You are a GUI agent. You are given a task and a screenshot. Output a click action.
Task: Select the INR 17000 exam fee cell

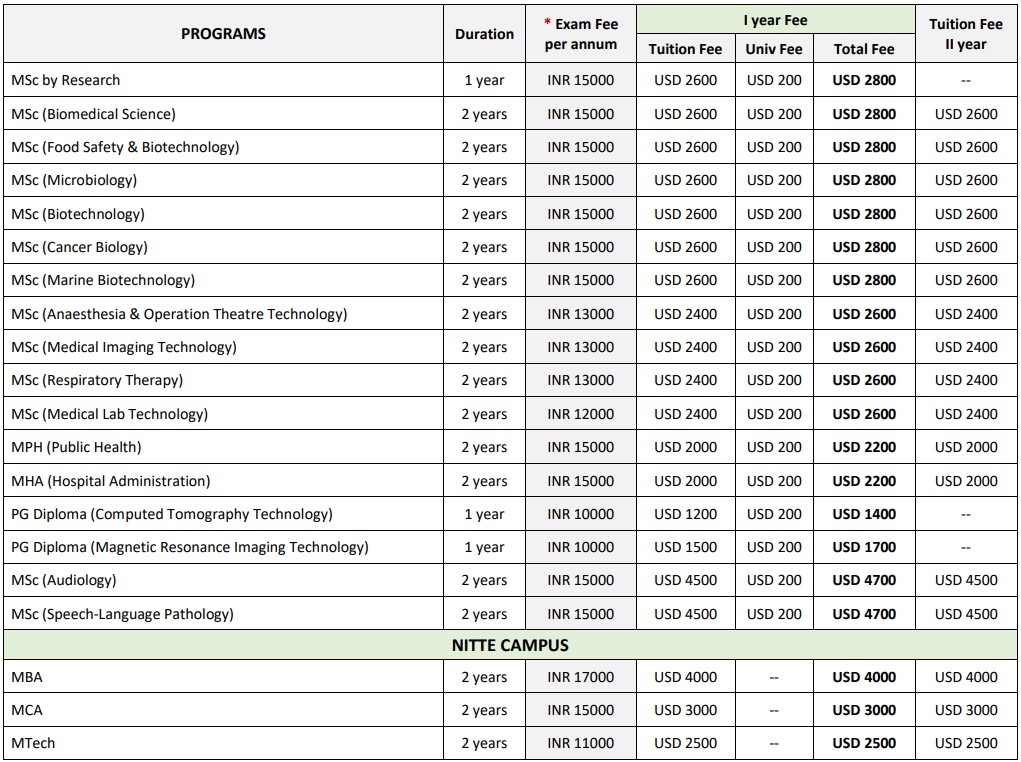pos(581,677)
